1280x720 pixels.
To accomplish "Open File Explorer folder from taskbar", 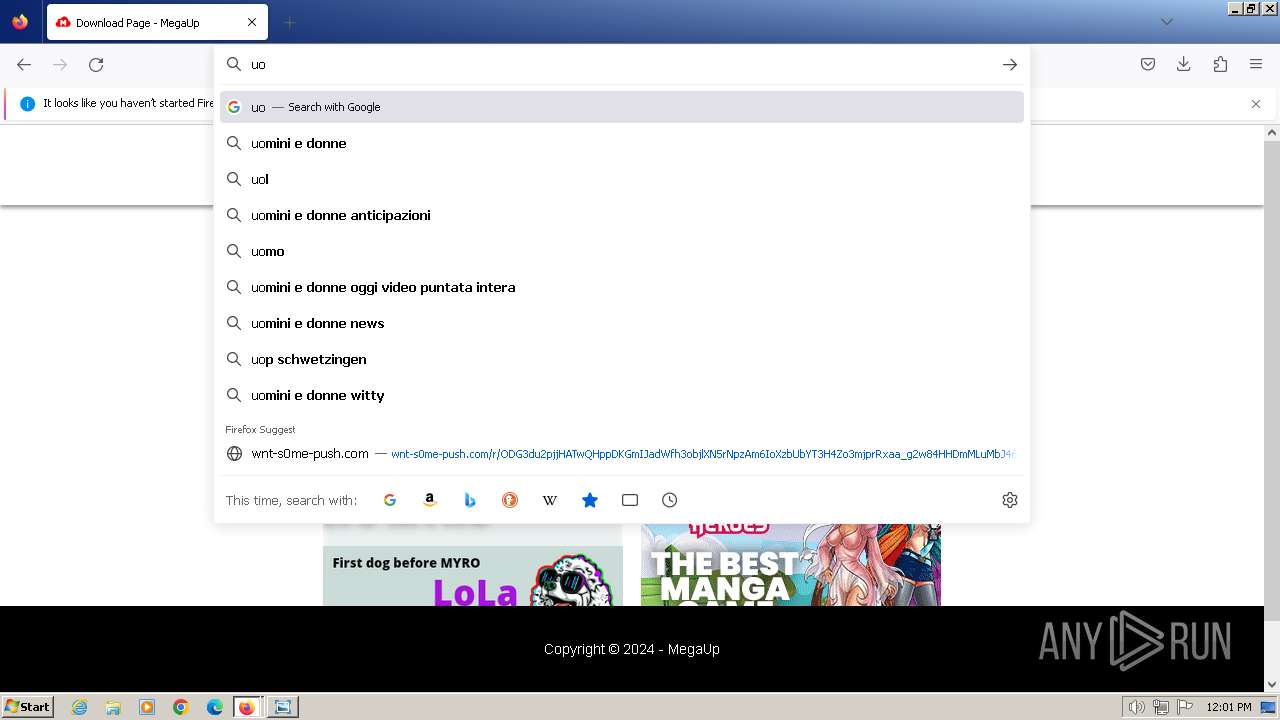I will (x=113, y=707).
